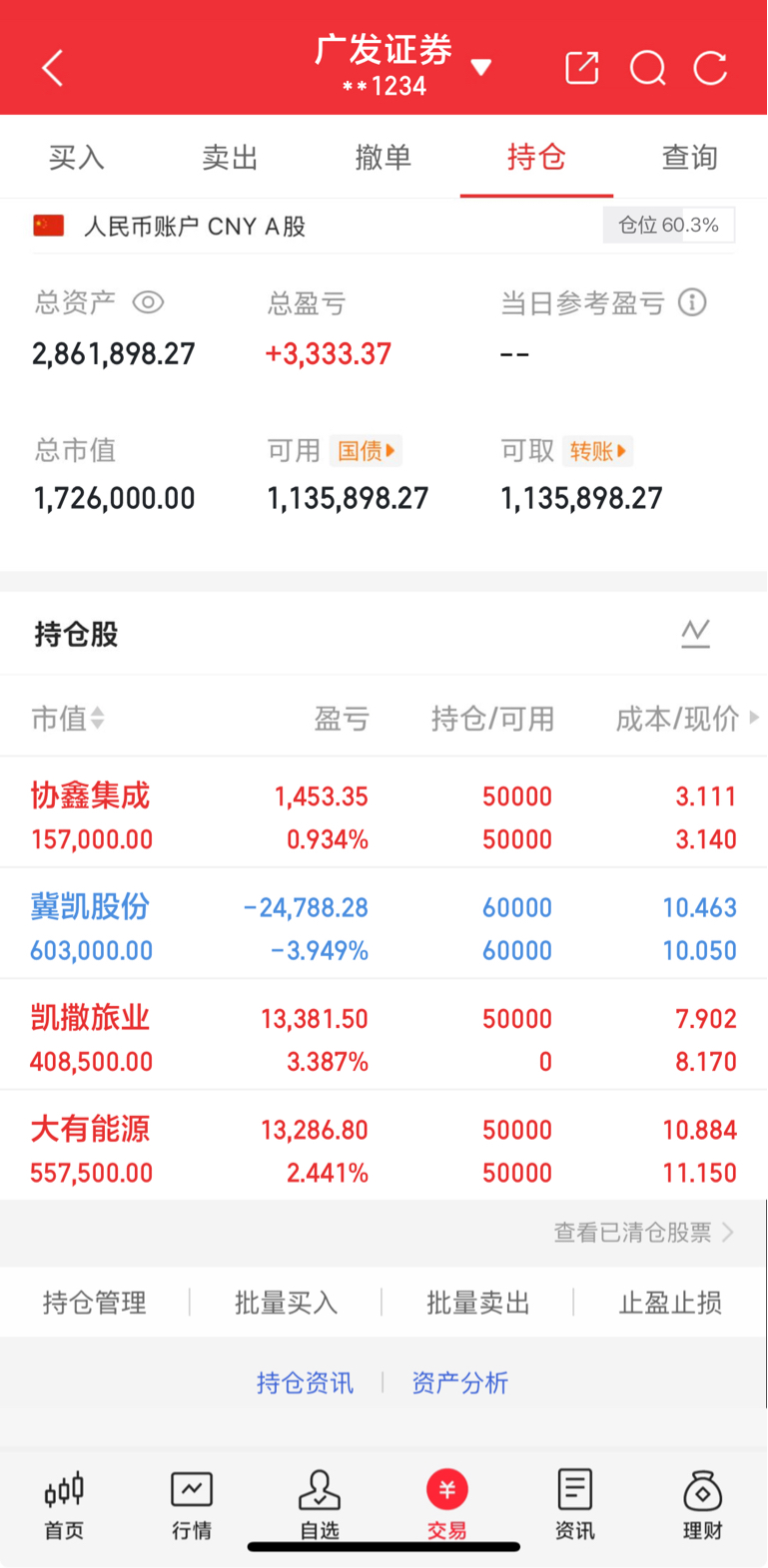Open the 大有能源 holding row
Image resolution: width=768 pixels, height=1568 pixels.
tap(384, 1146)
